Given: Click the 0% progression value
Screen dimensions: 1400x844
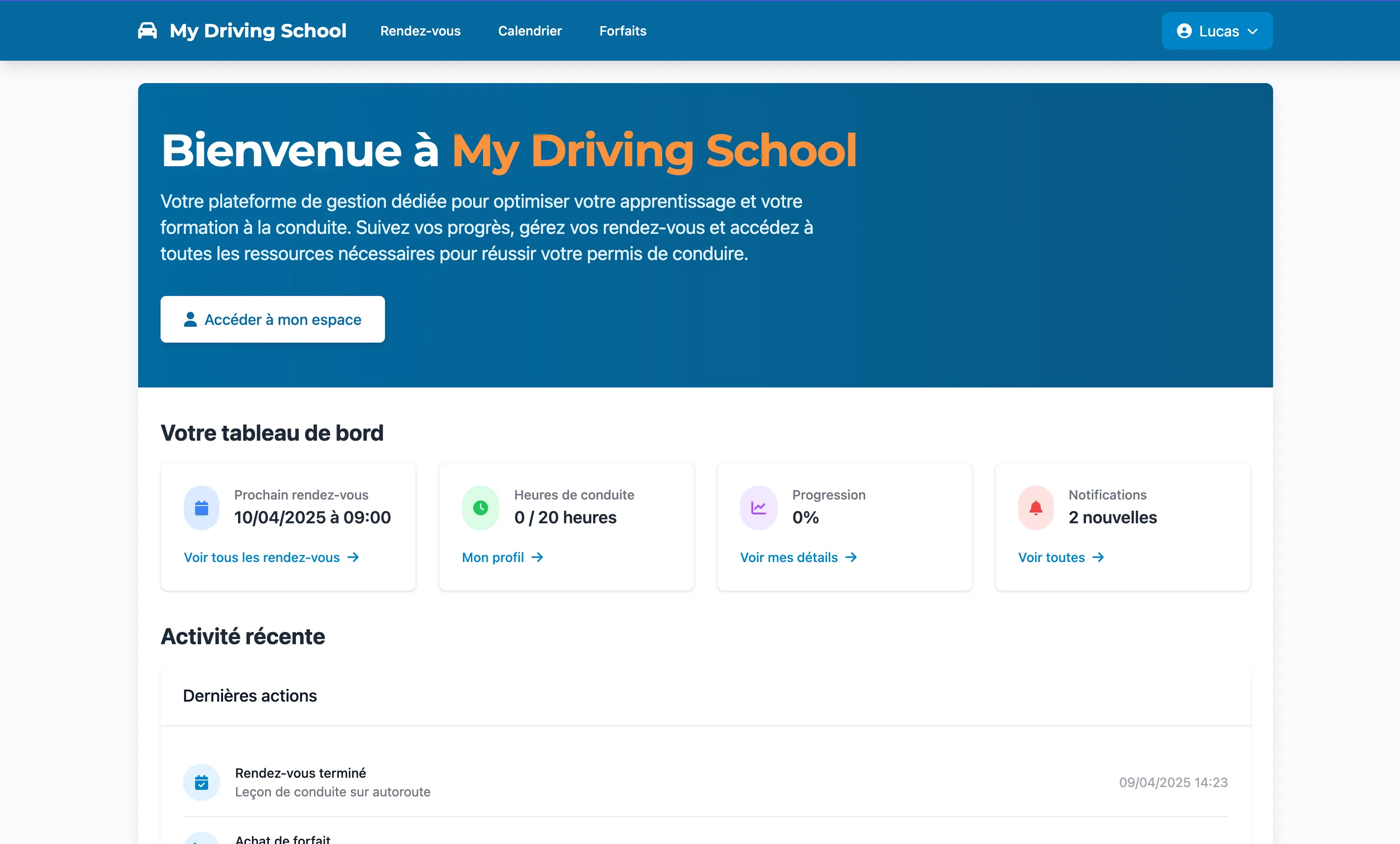Looking at the screenshot, I should [x=805, y=517].
